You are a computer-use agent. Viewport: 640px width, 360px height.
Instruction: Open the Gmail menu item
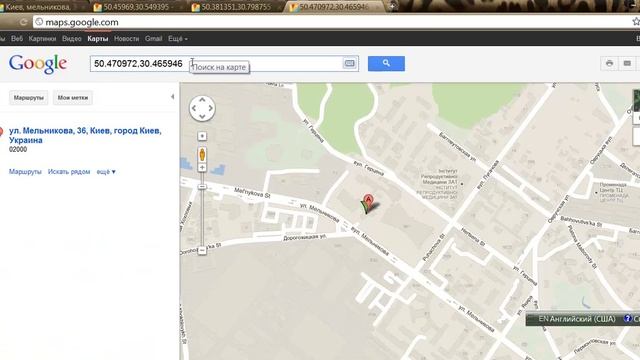click(x=153, y=39)
